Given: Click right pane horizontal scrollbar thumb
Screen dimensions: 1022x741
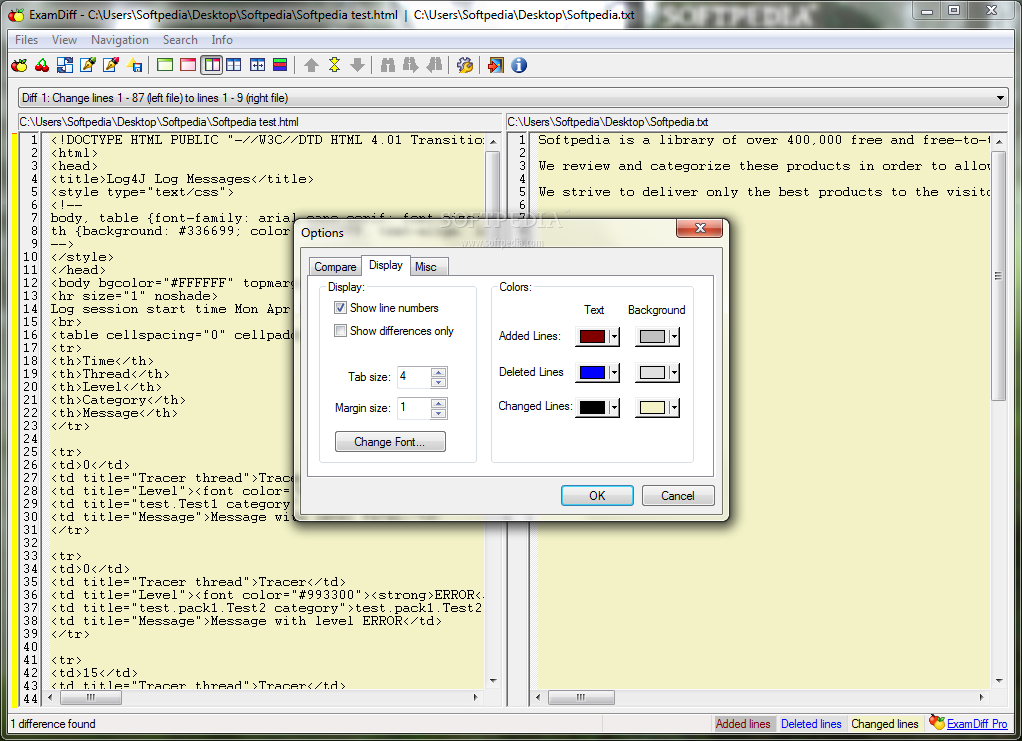Looking at the screenshot, I should (581, 697).
